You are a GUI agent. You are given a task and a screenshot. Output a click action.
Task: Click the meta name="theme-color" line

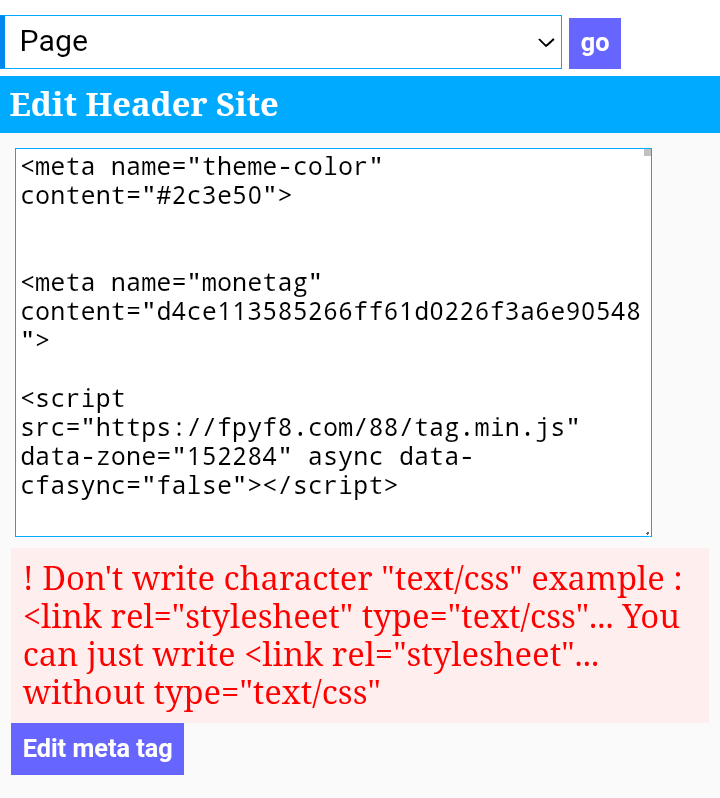tap(201, 167)
